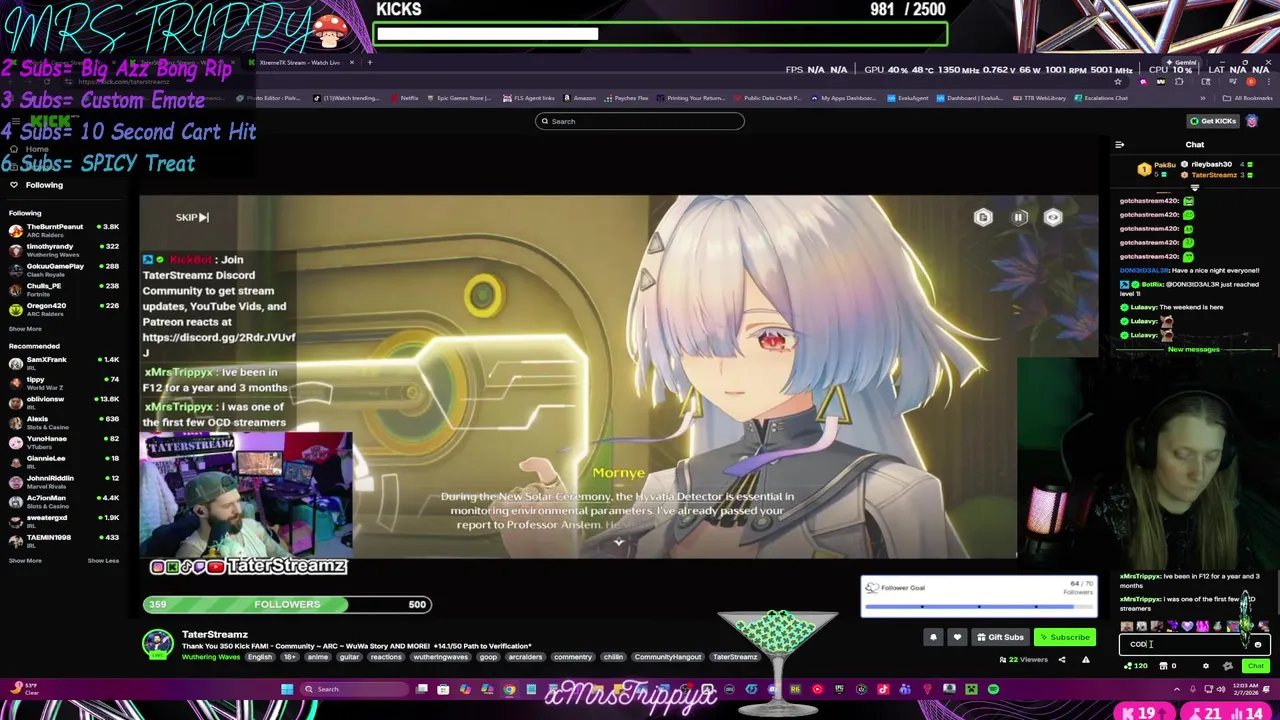Pause the cutscene with the pause icon
The width and height of the screenshot is (1280, 720).
click(1019, 217)
